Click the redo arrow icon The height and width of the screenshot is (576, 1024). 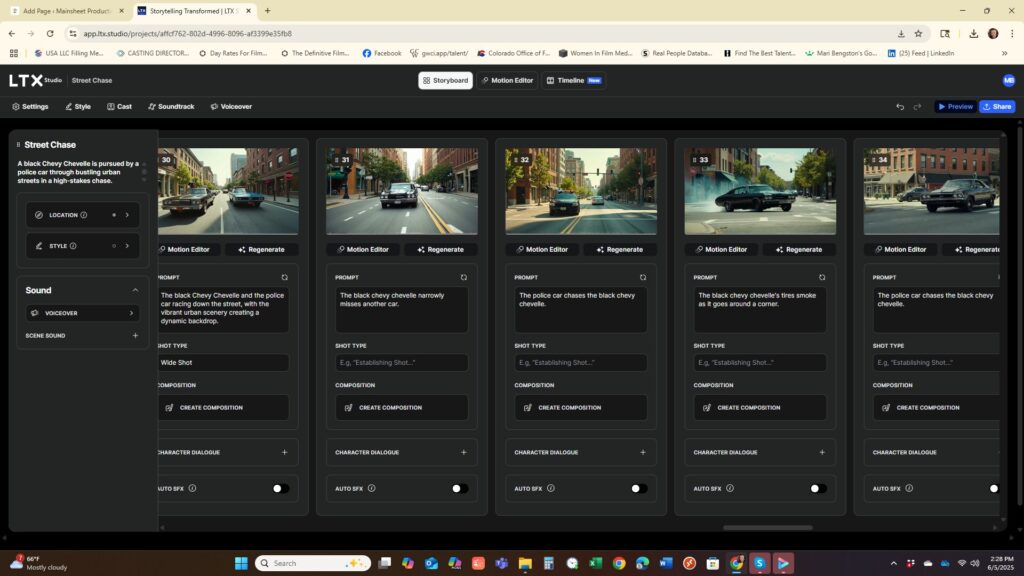[917, 107]
